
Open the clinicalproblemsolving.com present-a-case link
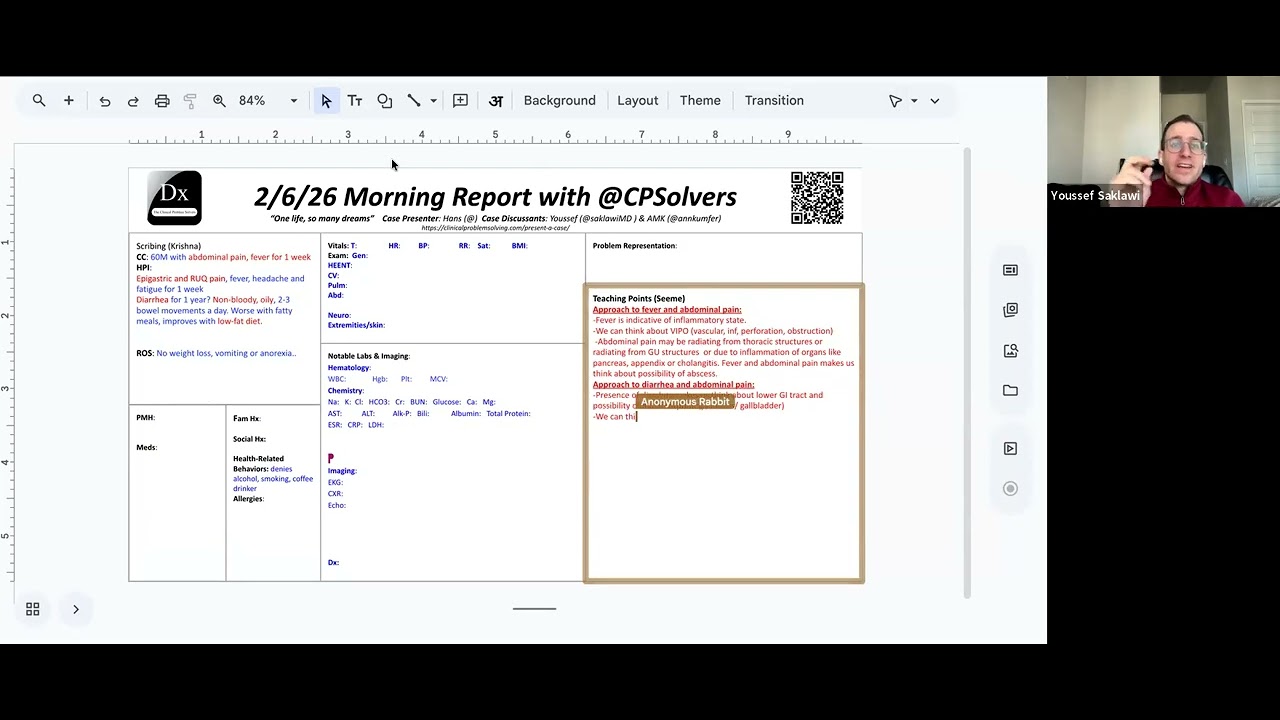495,228
